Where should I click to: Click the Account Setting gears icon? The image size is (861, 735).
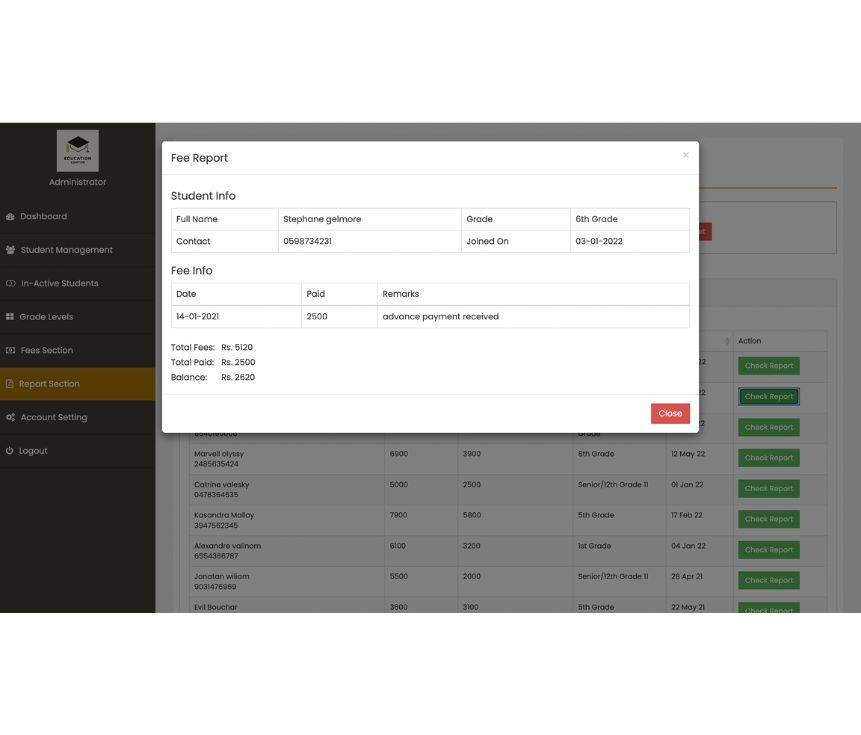coord(10,418)
